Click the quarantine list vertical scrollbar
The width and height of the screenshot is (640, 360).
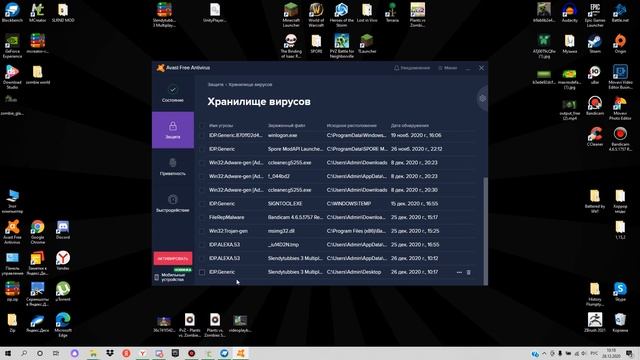485,231
